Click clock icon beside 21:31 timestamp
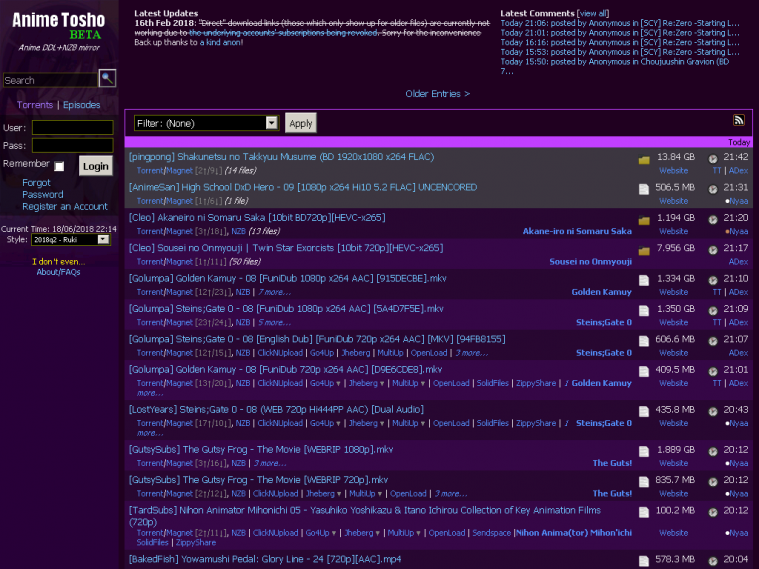The width and height of the screenshot is (759, 569). (x=713, y=189)
